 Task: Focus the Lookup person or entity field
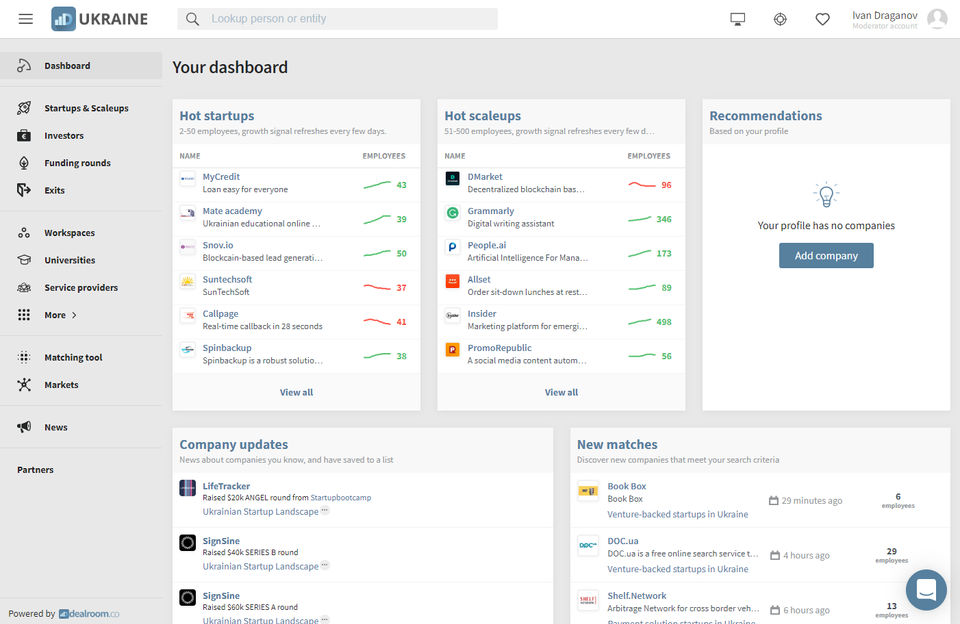[337, 19]
